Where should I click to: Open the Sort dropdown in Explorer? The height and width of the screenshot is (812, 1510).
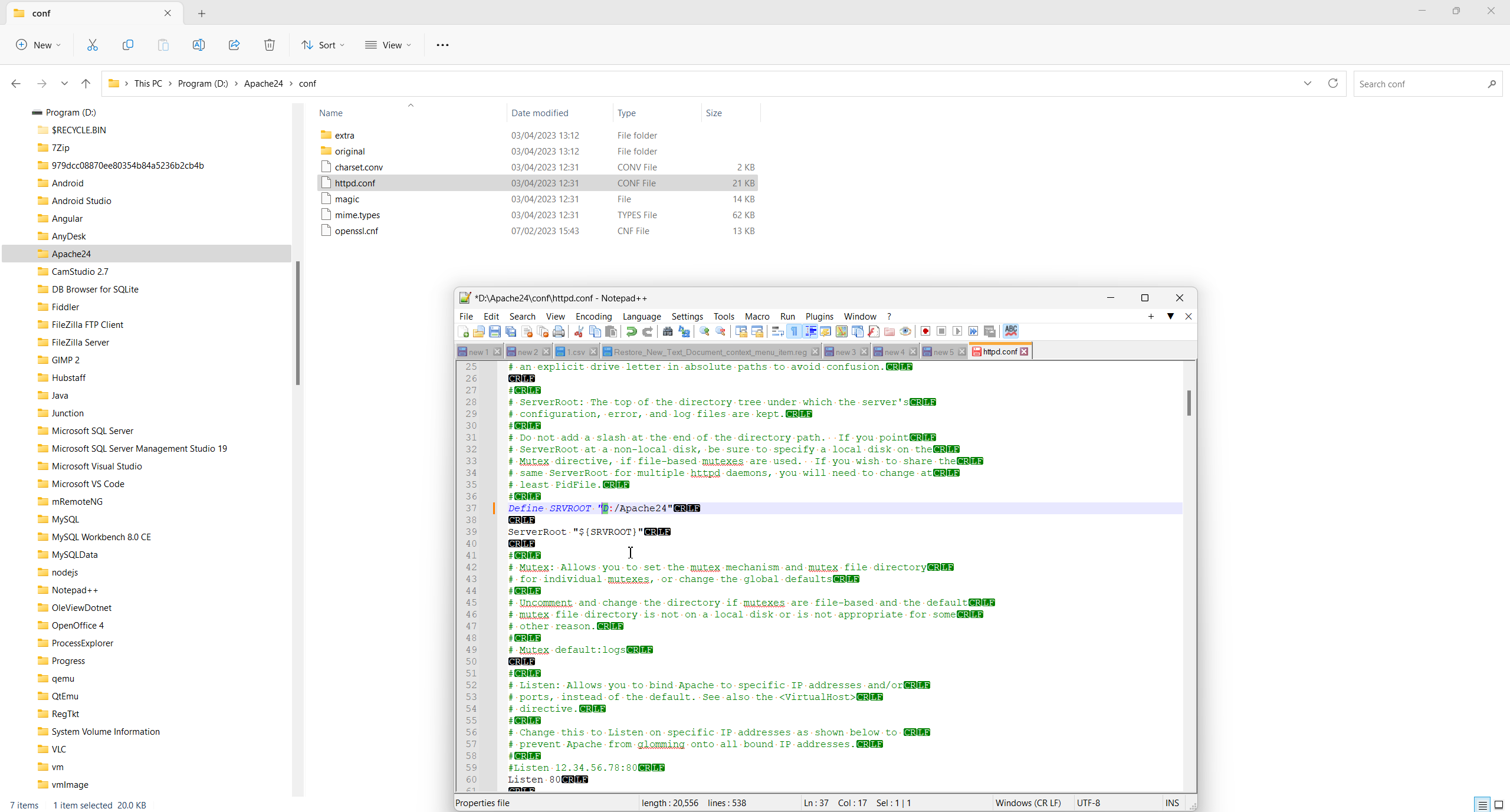click(323, 45)
